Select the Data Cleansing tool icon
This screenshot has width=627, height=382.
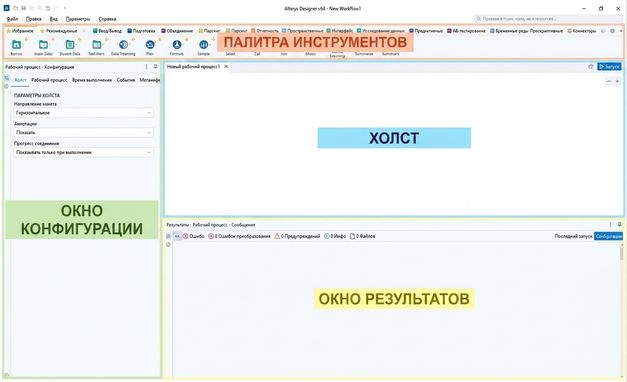pyautogui.click(x=124, y=44)
